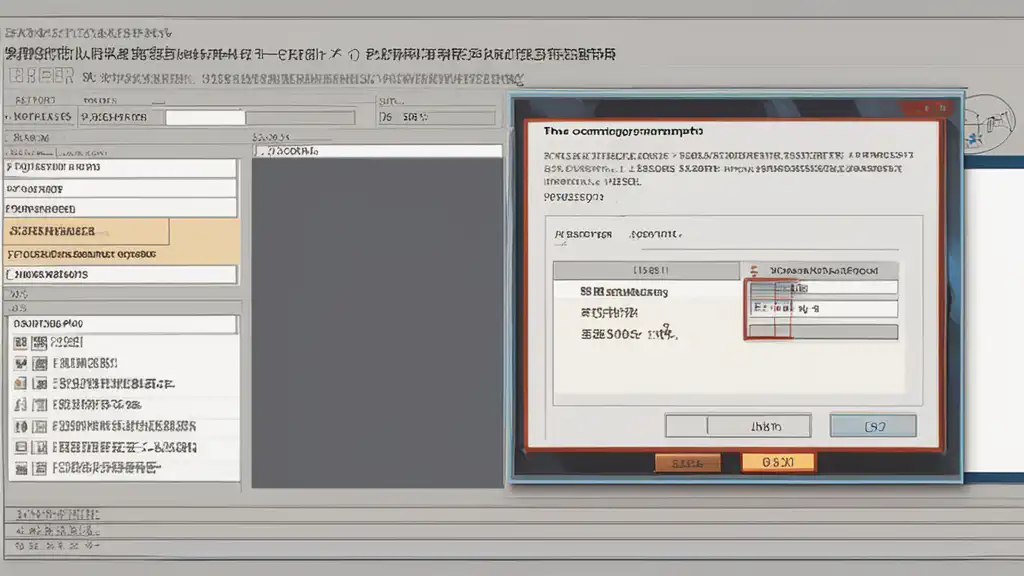Click the boxed icon in the lower-left list's fourth row
Viewport: 1024px width, 576px height.
click(x=40, y=405)
